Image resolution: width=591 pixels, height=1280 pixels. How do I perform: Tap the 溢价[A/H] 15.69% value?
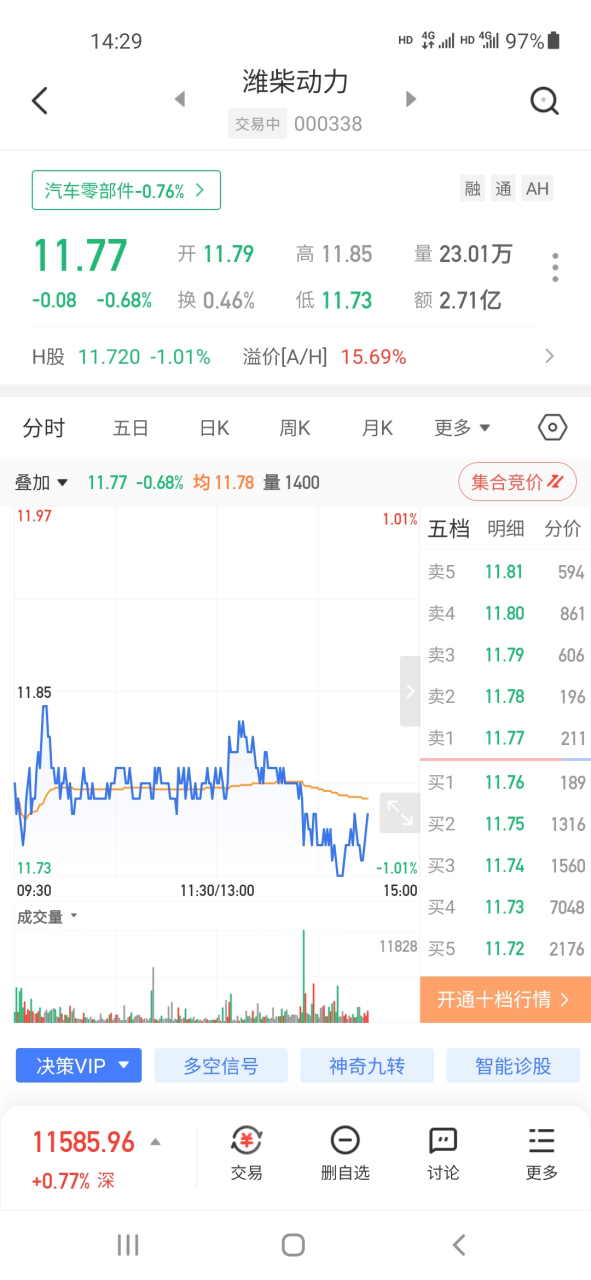(x=374, y=356)
